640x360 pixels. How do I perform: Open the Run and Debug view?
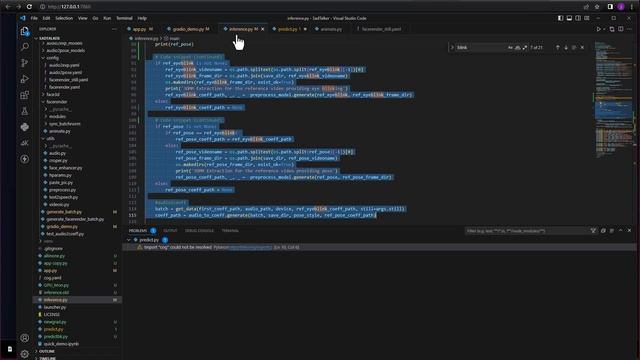pyautogui.click(x=24, y=79)
